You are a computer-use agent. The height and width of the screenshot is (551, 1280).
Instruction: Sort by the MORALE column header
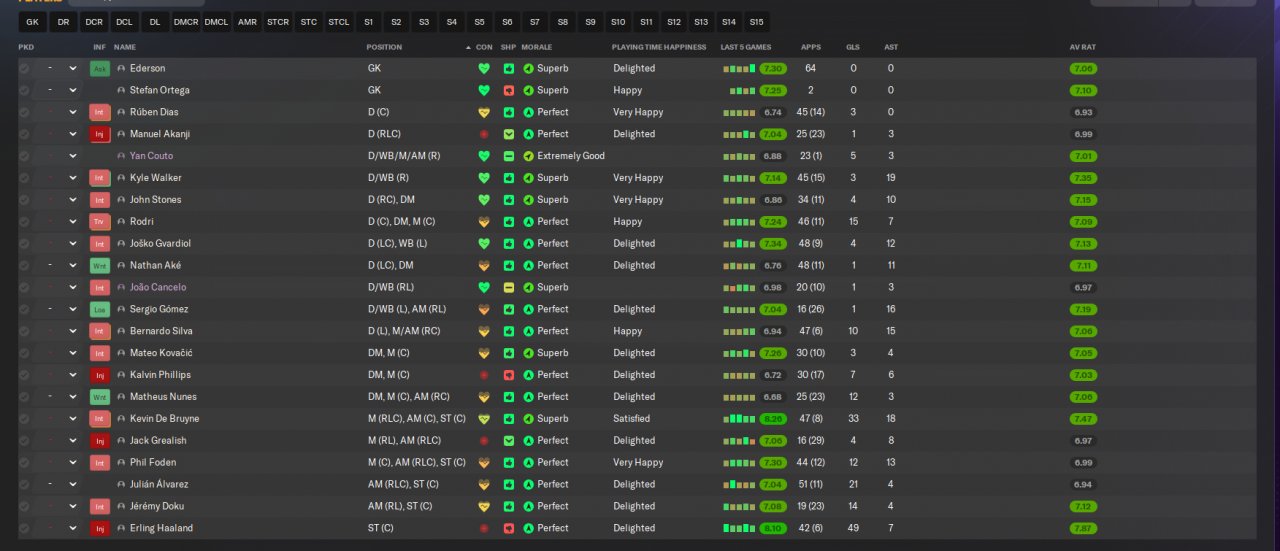[x=537, y=47]
